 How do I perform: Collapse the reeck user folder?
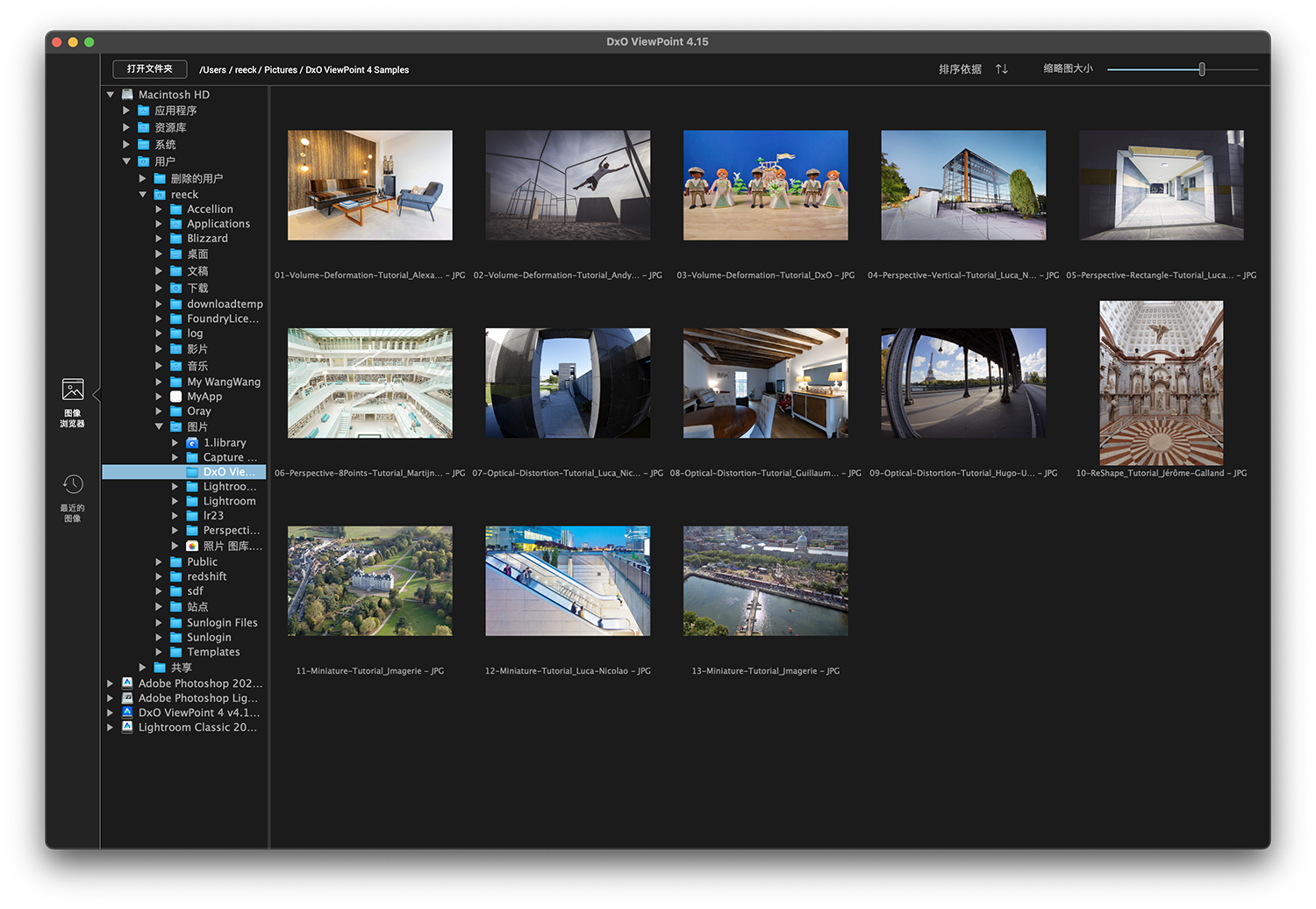point(142,195)
